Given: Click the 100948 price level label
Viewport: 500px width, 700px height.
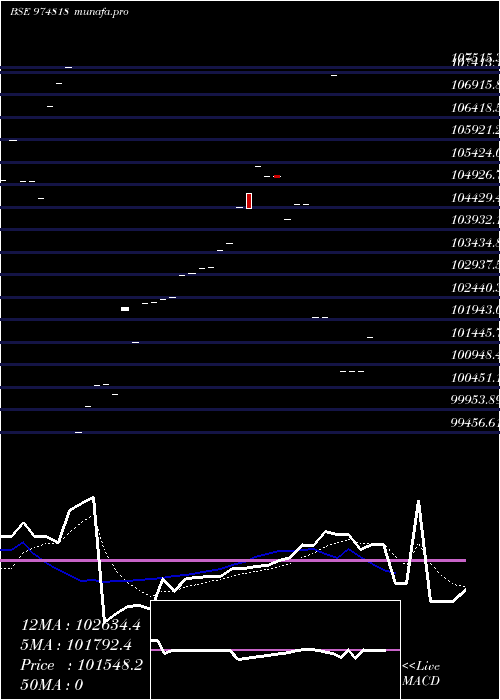Looking at the screenshot, I should (x=475, y=355).
